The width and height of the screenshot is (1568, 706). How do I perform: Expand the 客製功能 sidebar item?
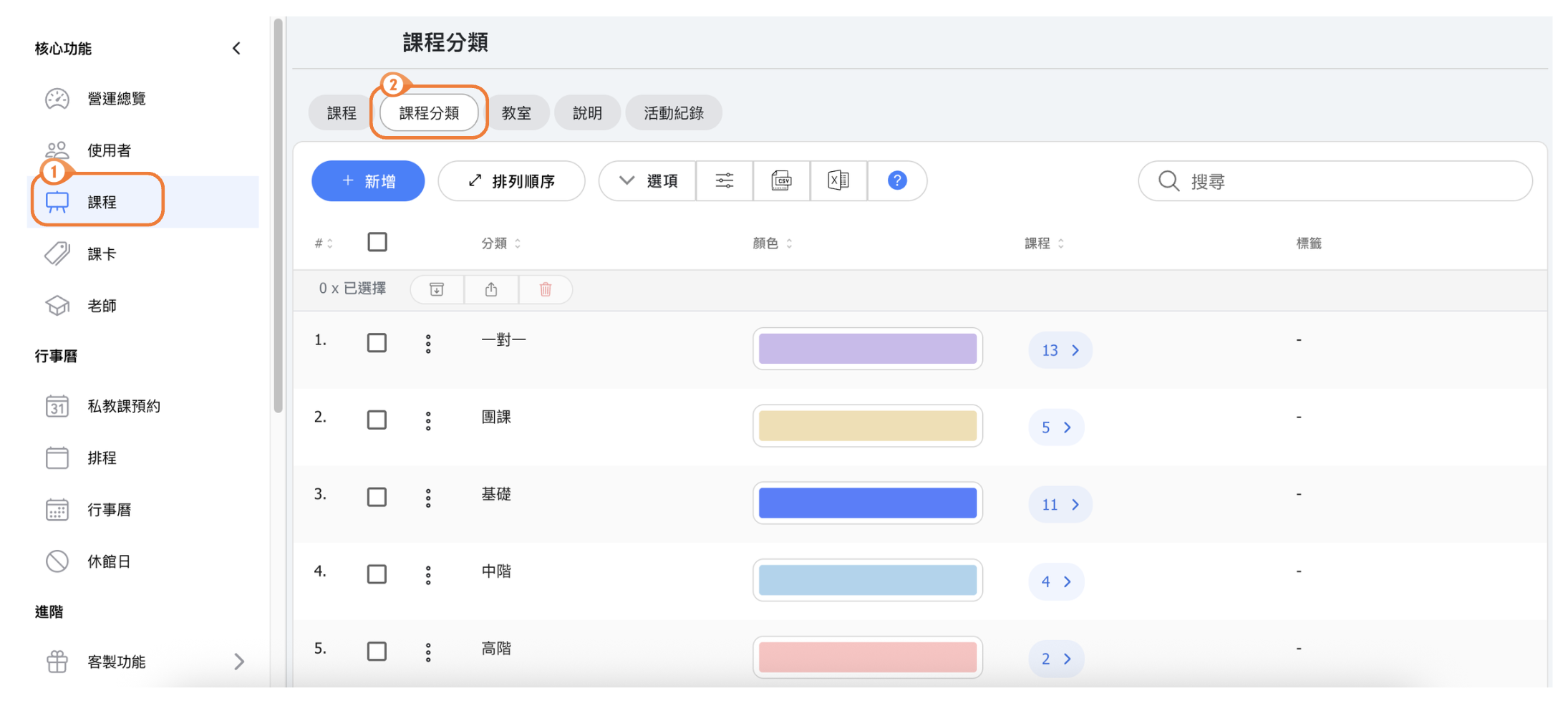[238, 662]
